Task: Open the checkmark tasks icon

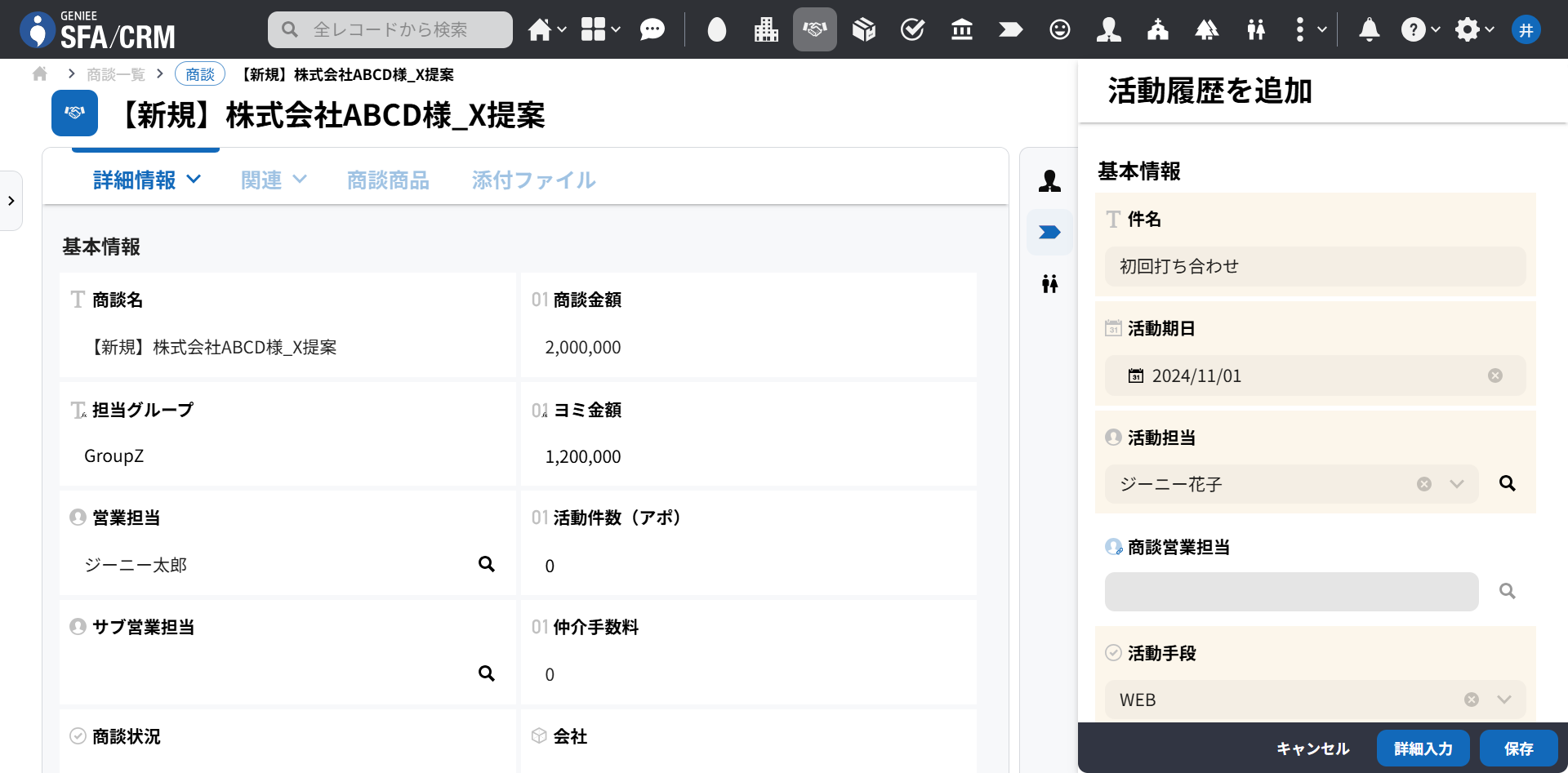Action: (x=912, y=30)
